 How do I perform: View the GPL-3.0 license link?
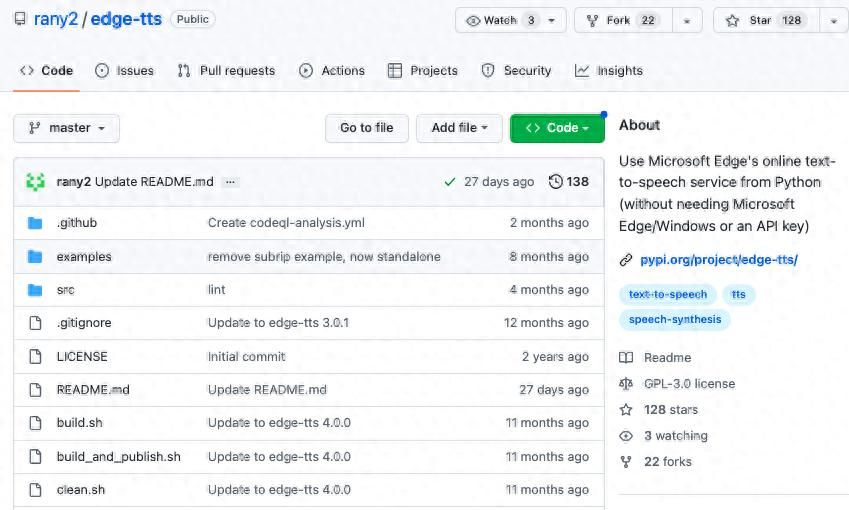point(689,384)
